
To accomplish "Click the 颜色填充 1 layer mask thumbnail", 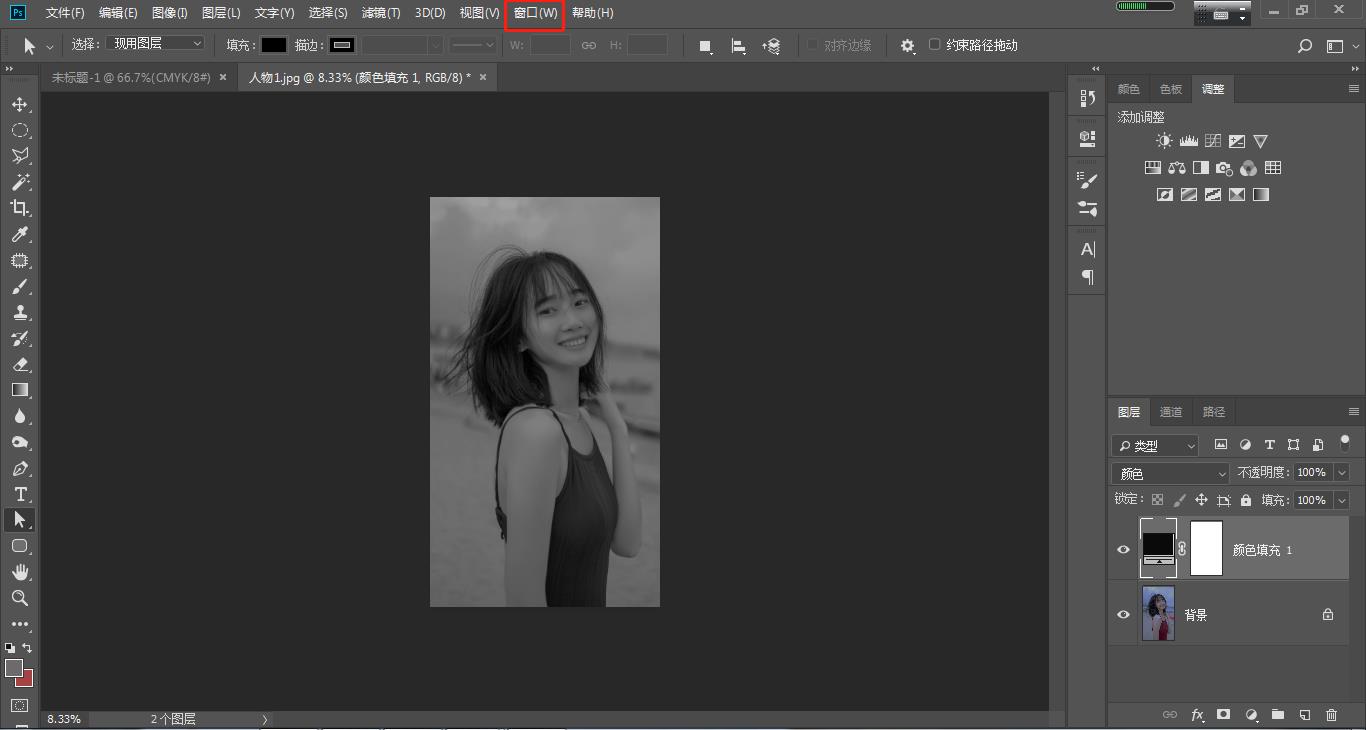I will point(1206,549).
